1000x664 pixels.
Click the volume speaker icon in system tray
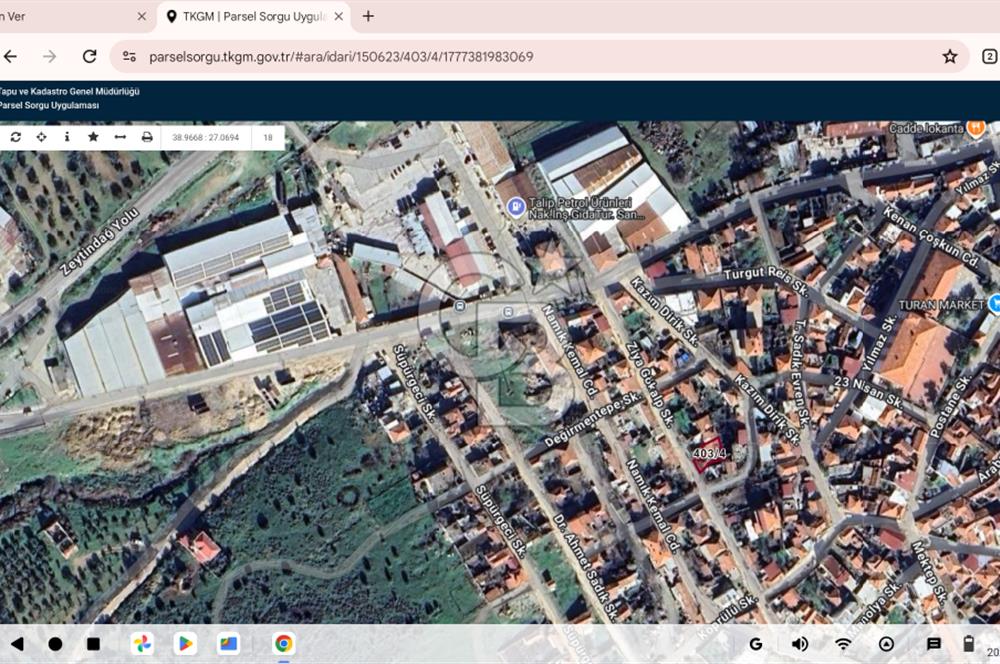(800, 644)
